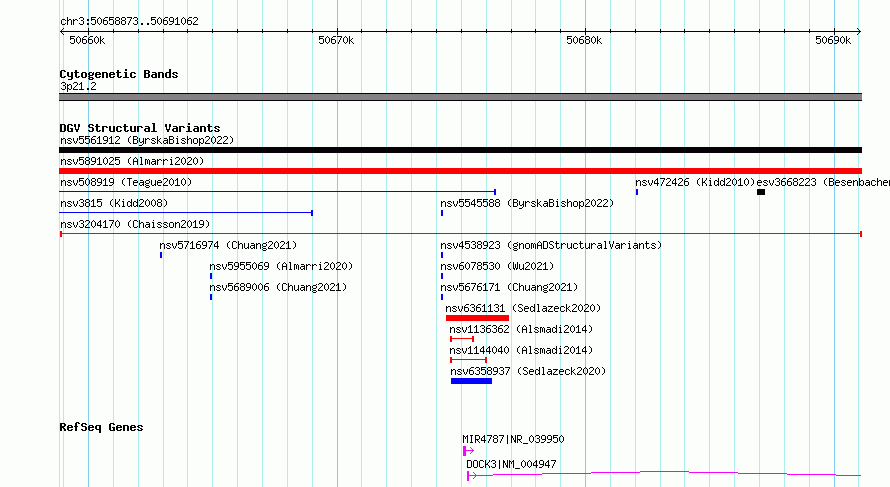The height and width of the screenshot is (487, 890).
Task: Click the chr3:50658873..50691062 region label
Action: pyautogui.click(x=129, y=22)
